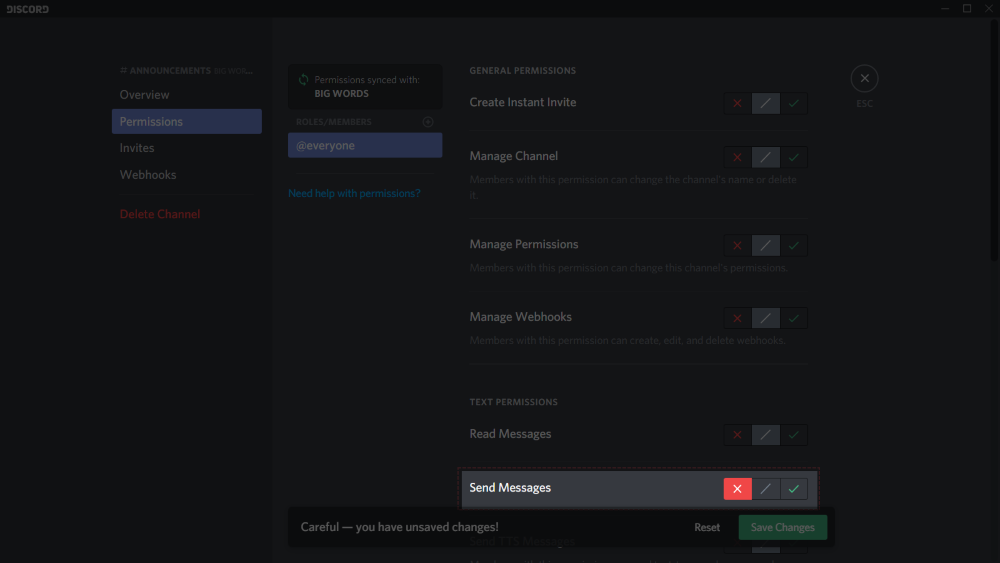Deny Manage Permissions with red X

pos(737,245)
